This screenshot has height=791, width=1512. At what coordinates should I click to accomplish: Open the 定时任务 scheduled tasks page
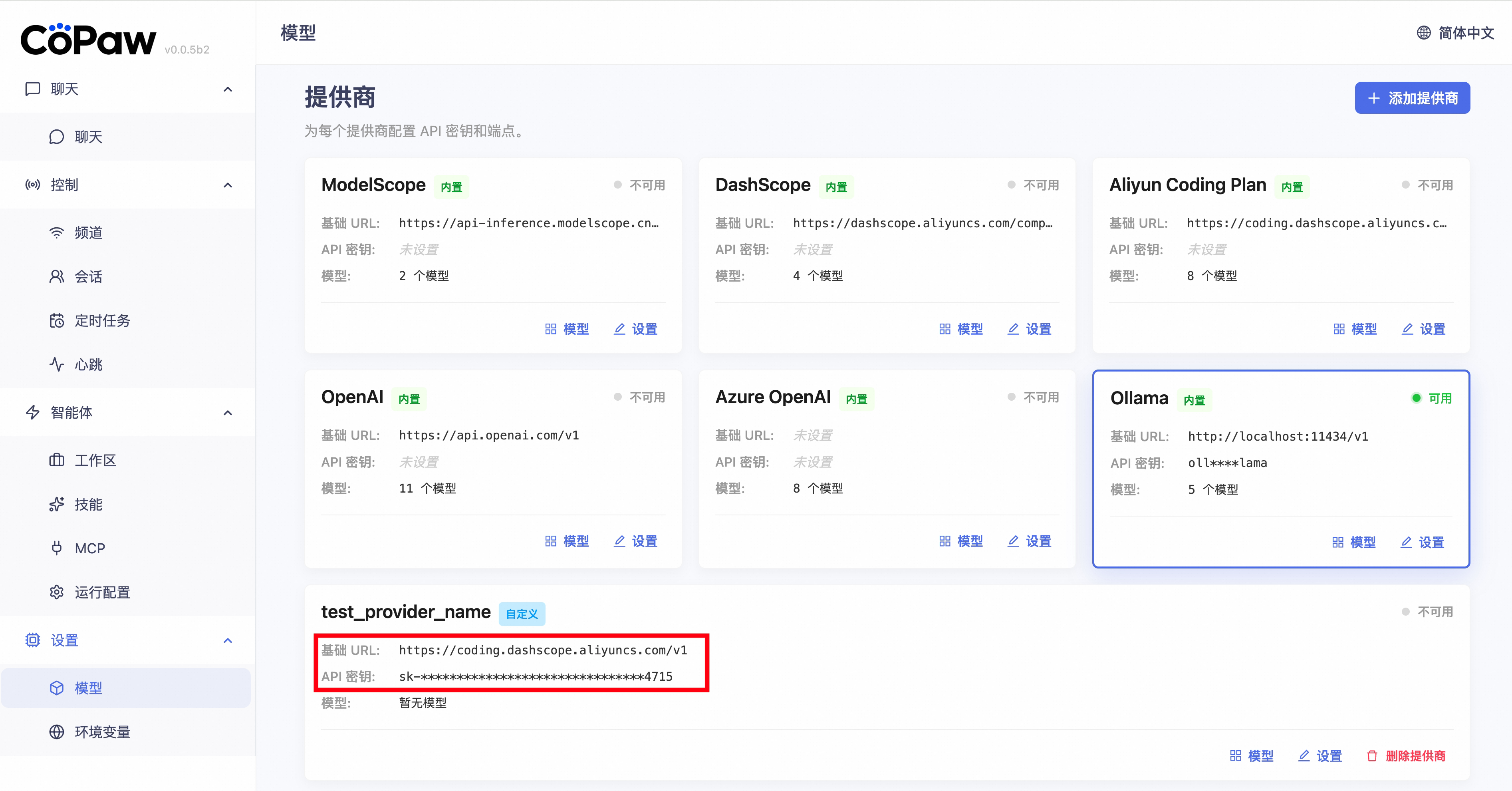pos(101,321)
